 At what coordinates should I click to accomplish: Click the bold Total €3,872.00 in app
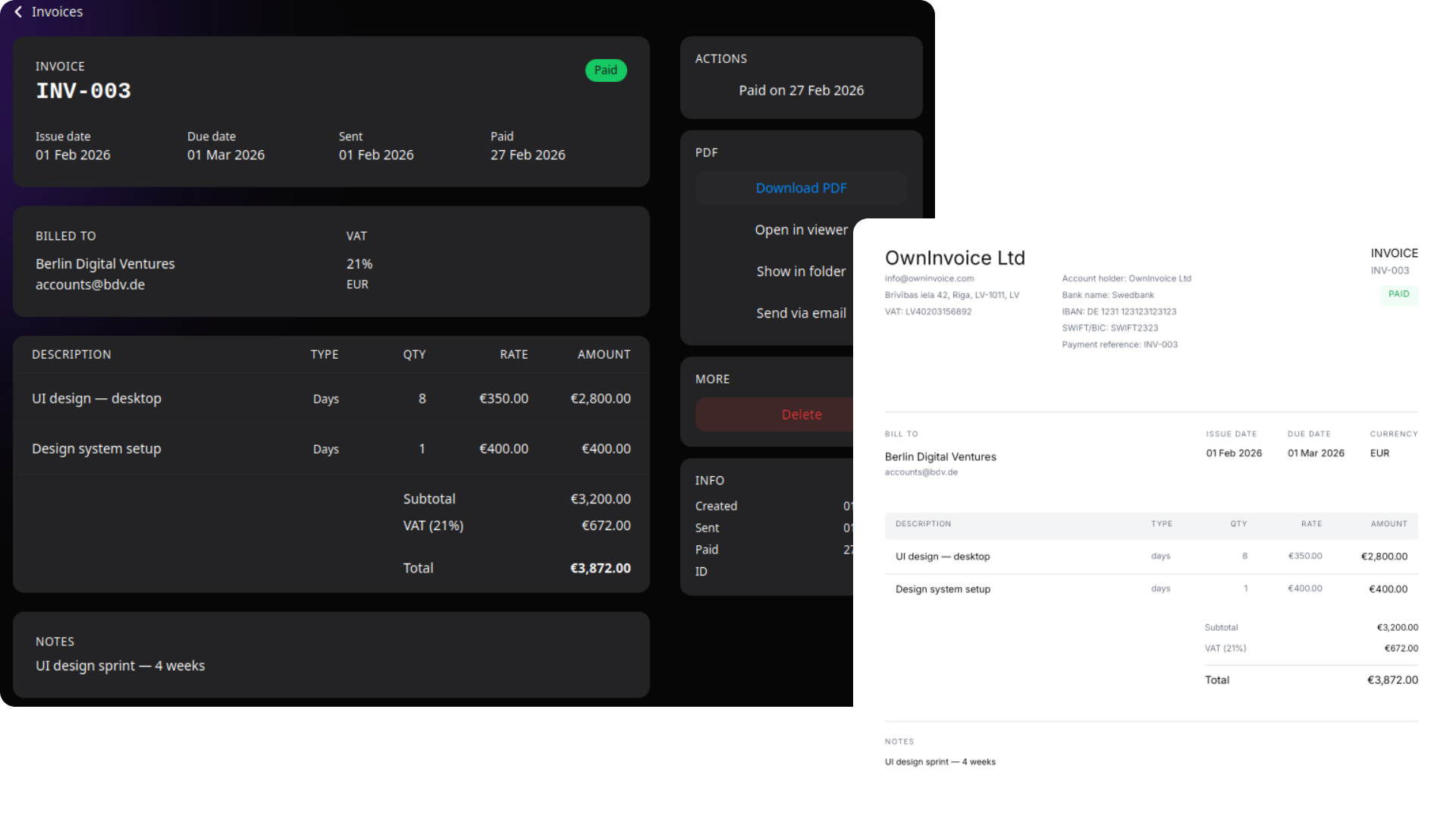(601, 568)
